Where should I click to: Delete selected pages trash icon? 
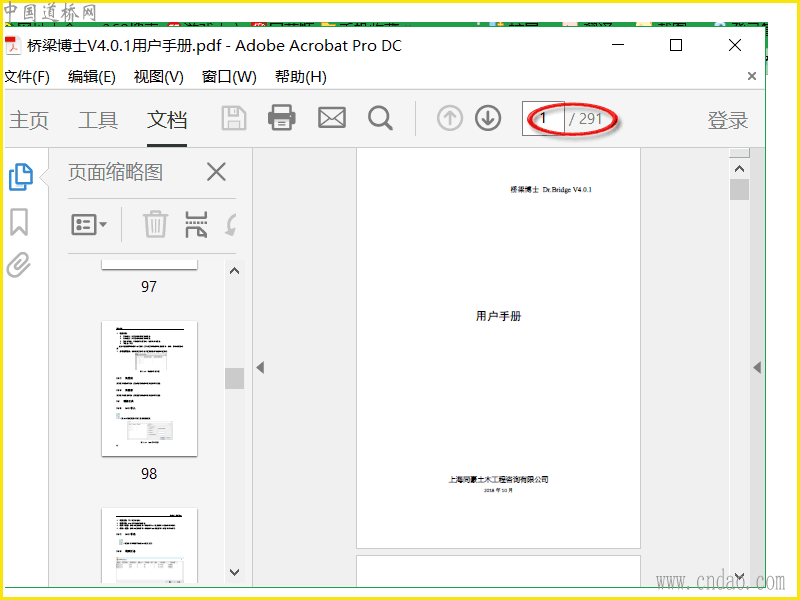(155, 224)
